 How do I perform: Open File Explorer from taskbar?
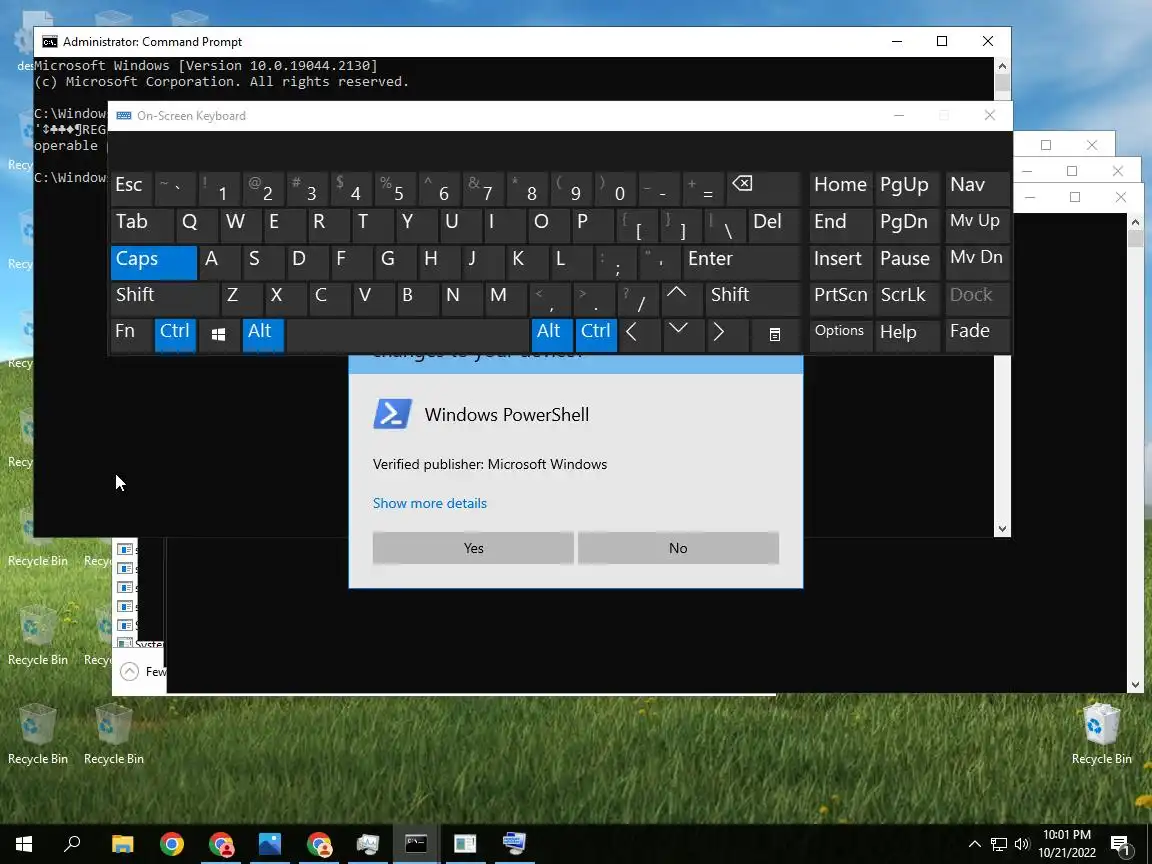(x=122, y=843)
